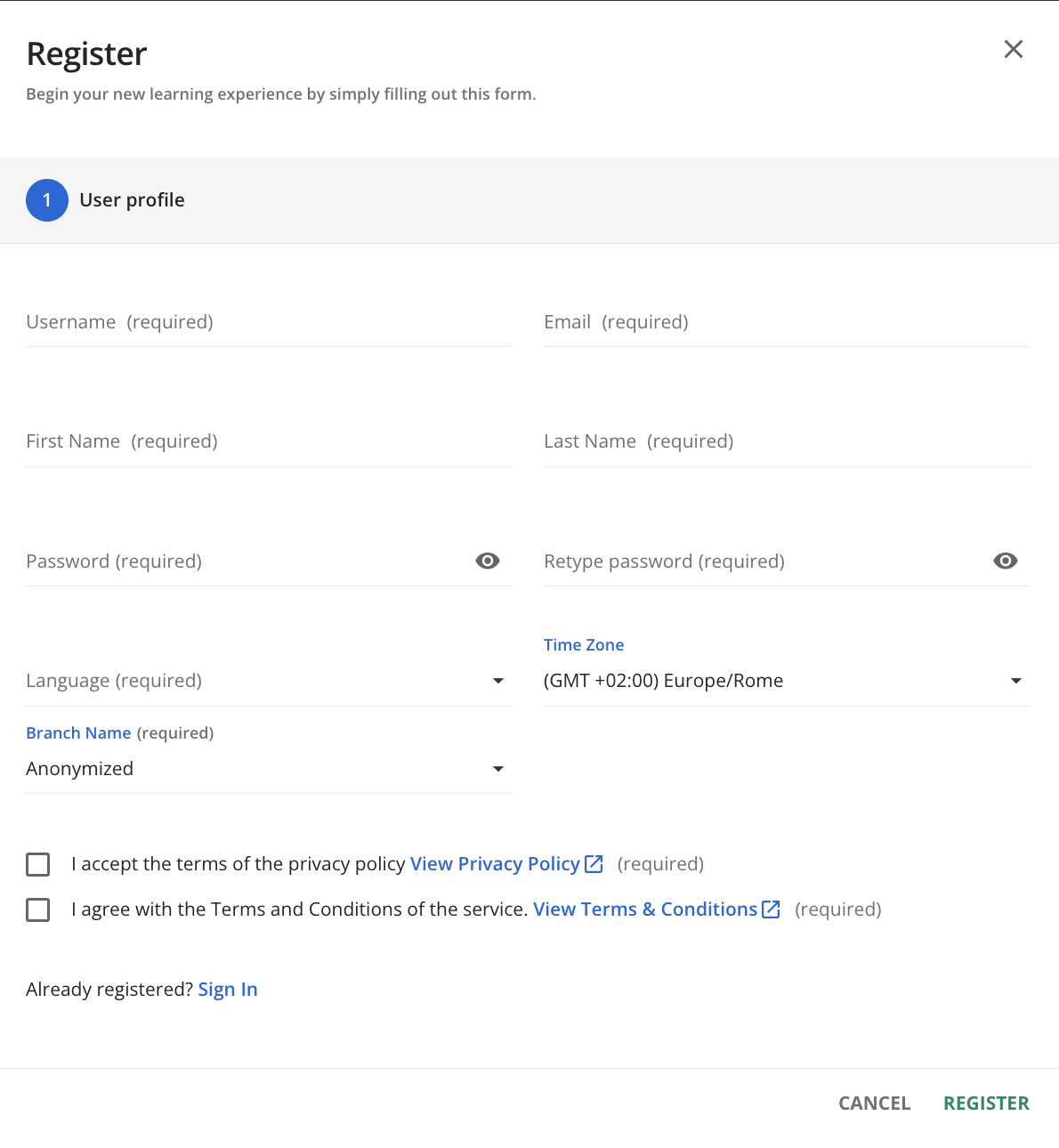
Task: Focus the Email input field
Action: point(787,322)
